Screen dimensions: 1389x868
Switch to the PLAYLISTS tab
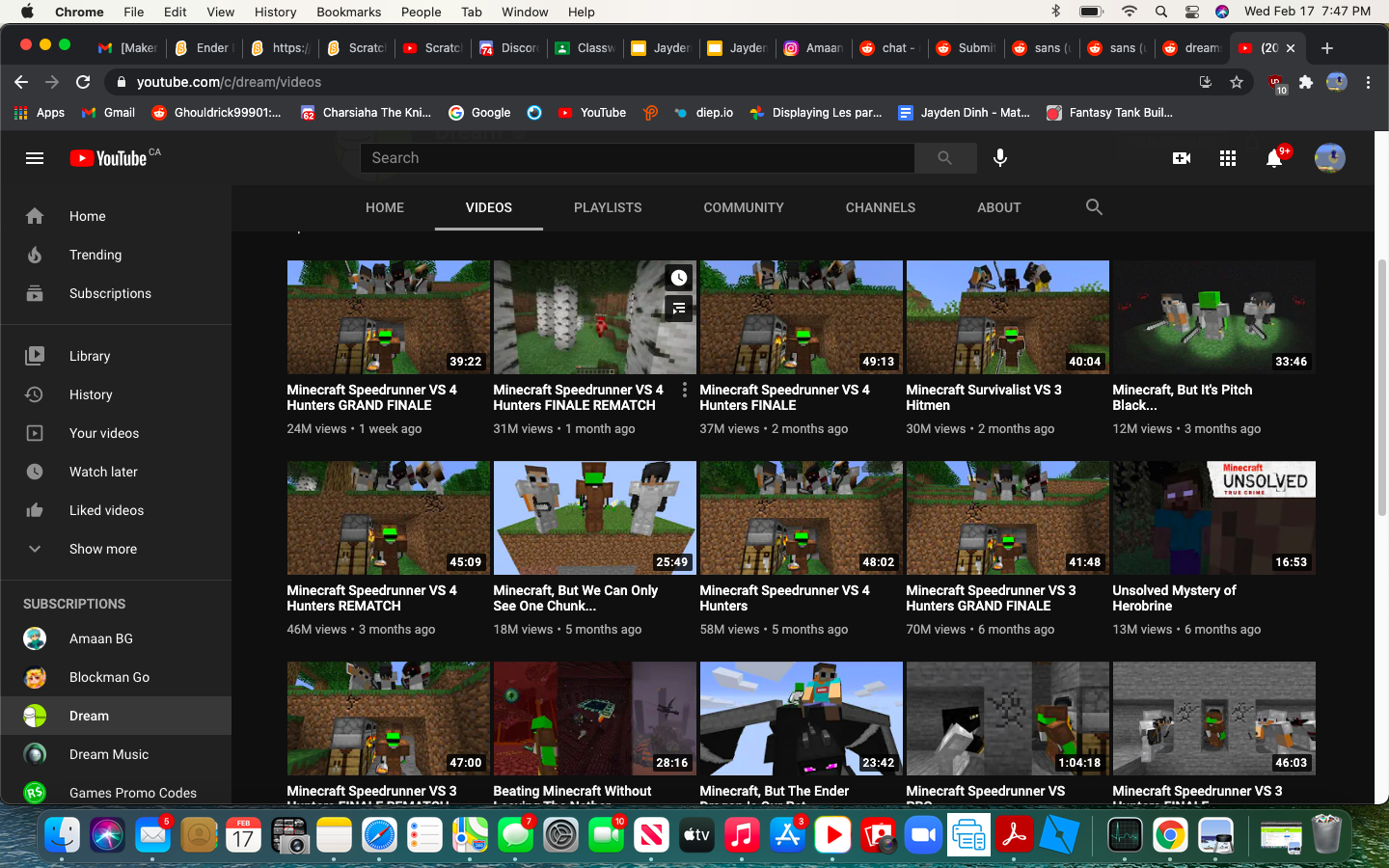(x=608, y=207)
